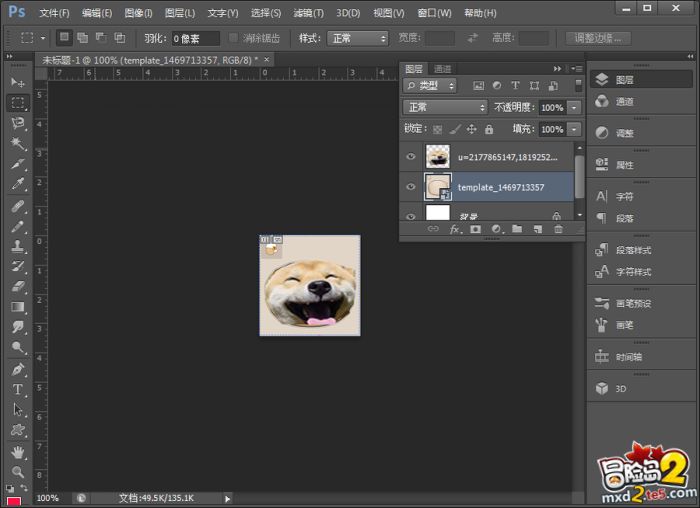The height and width of the screenshot is (508, 700).
Task: Open the opacity slider dropdown
Action: coord(574,108)
